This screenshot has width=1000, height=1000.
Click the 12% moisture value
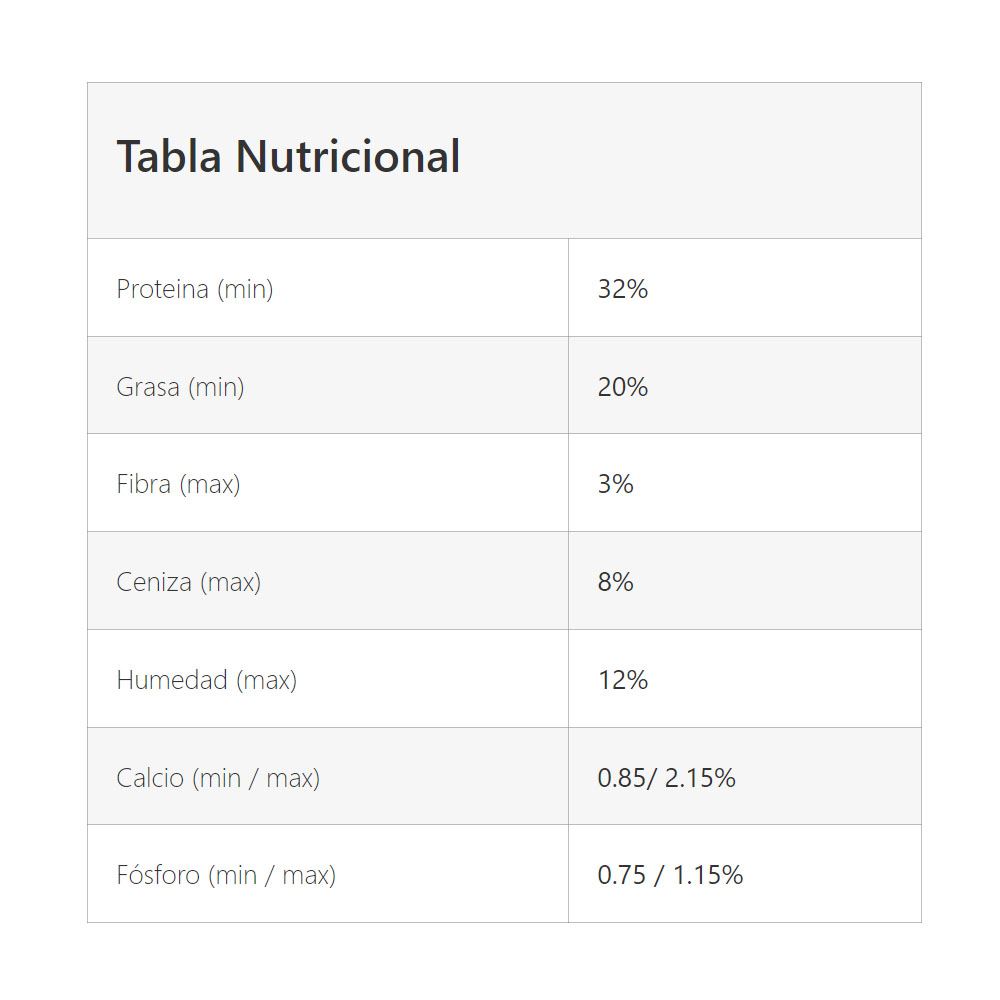click(622, 680)
